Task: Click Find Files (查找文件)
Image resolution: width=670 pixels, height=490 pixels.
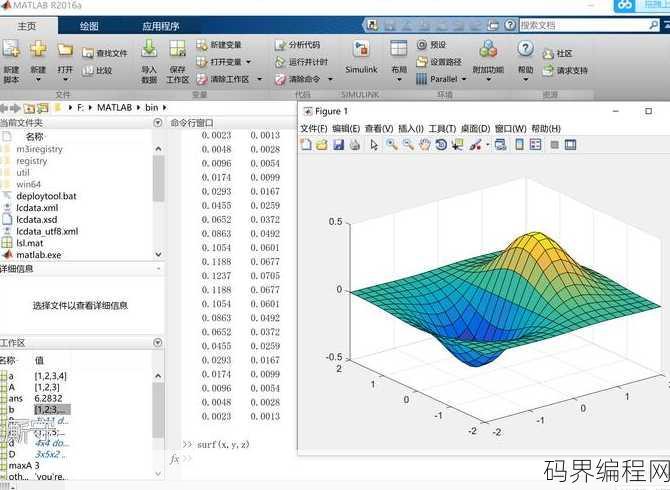Action: click(105, 53)
